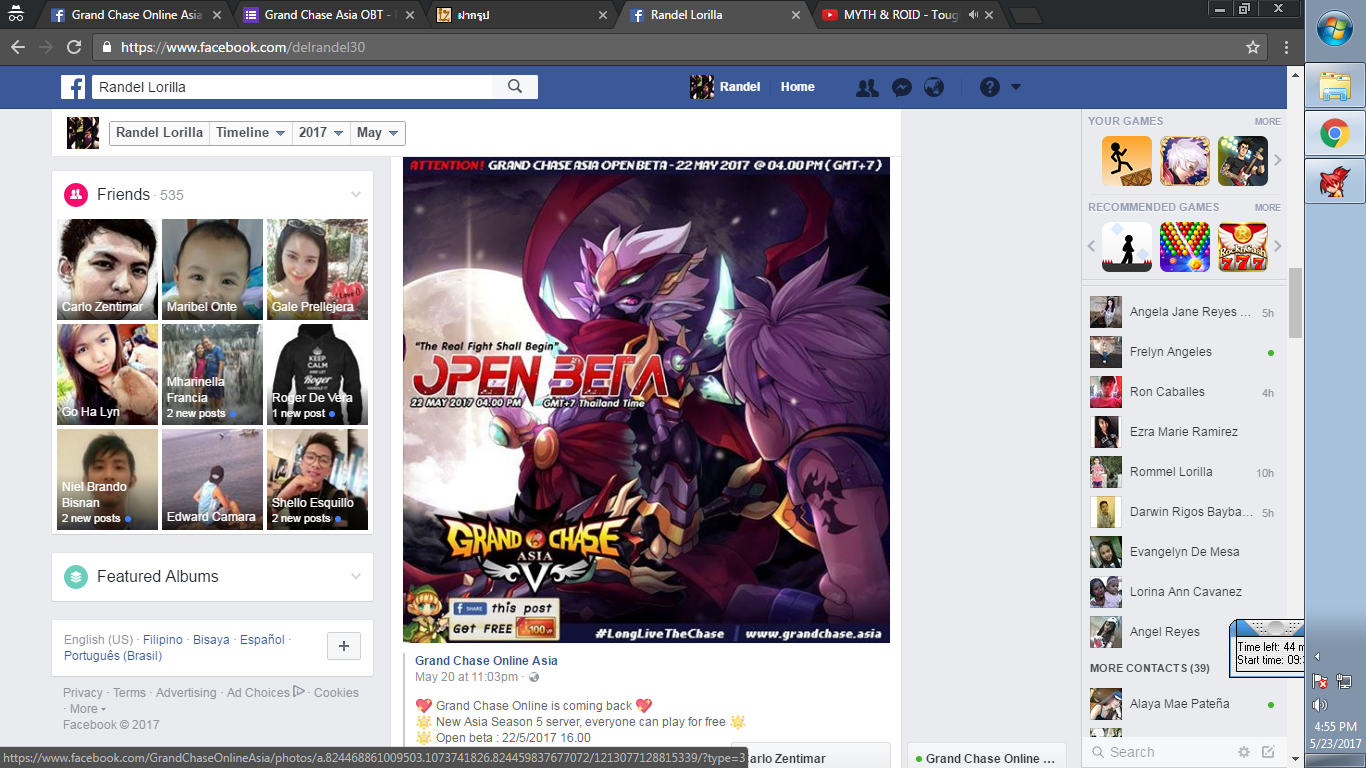Open chat with Ron Caballes
Screen dimensions: 1366x768
1182,392
